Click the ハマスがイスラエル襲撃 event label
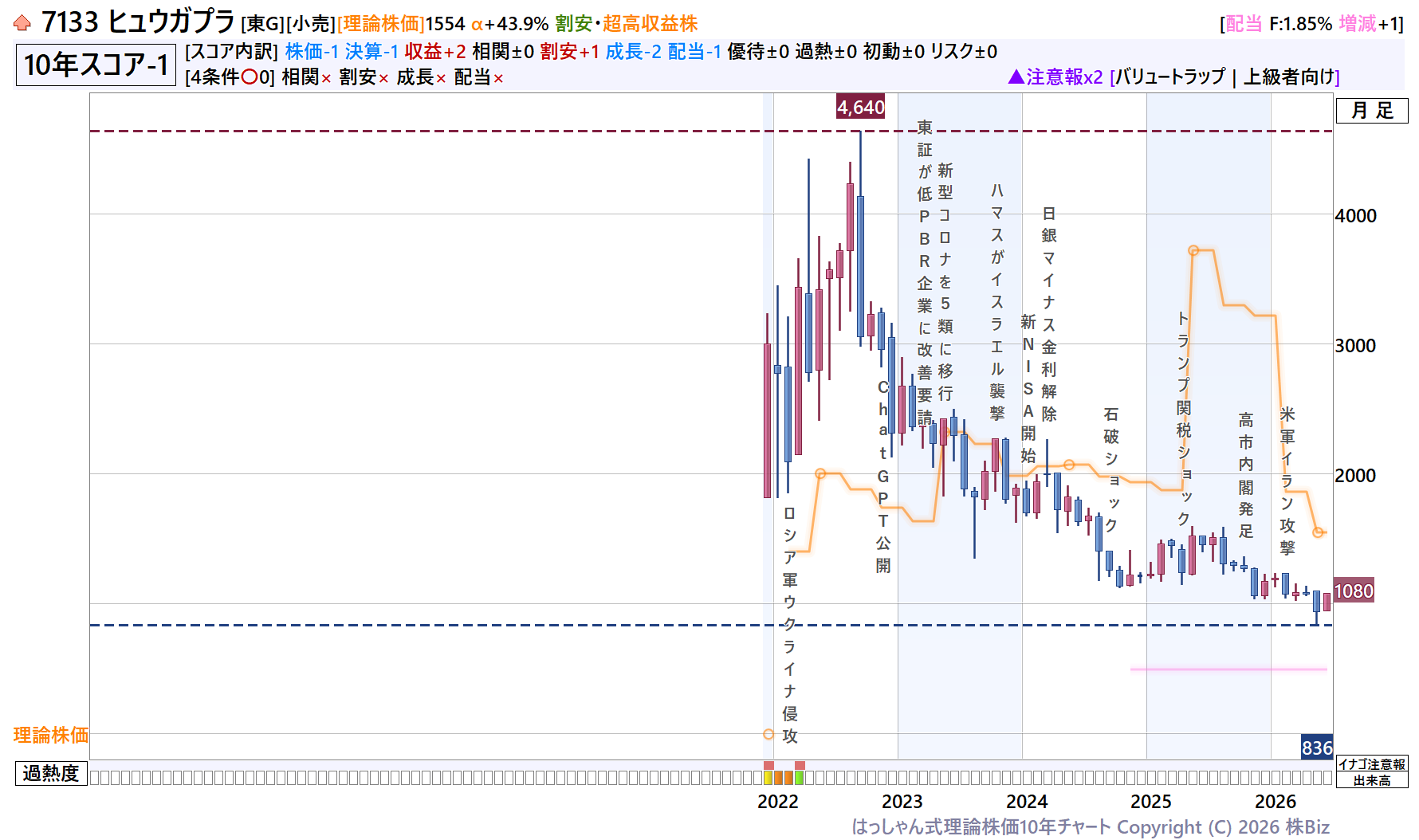 click(x=997, y=301)
